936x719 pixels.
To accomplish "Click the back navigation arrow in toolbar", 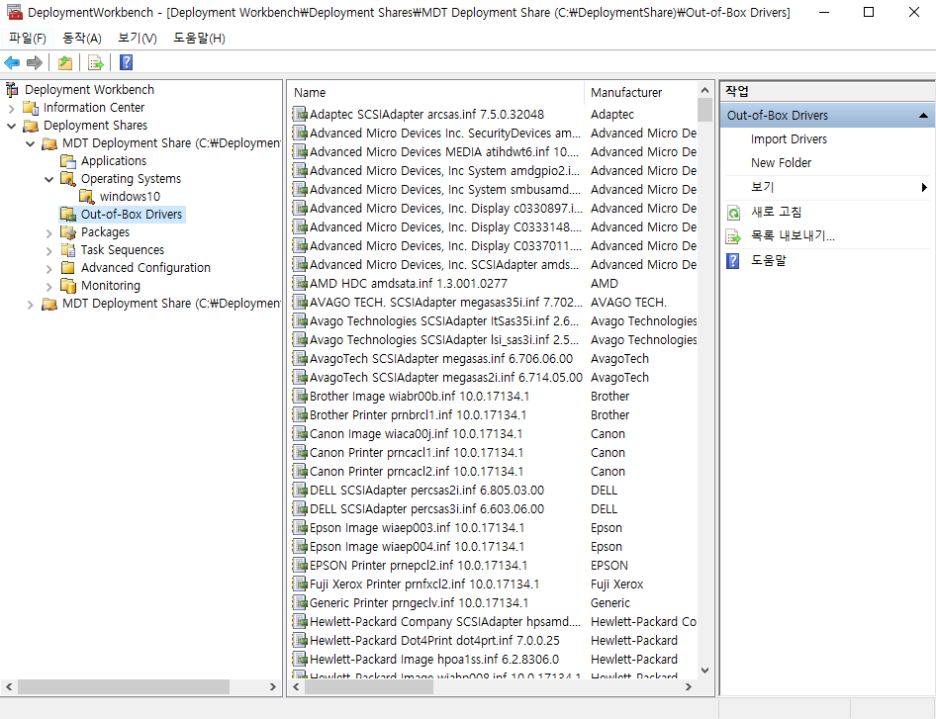I will point(11,62).
